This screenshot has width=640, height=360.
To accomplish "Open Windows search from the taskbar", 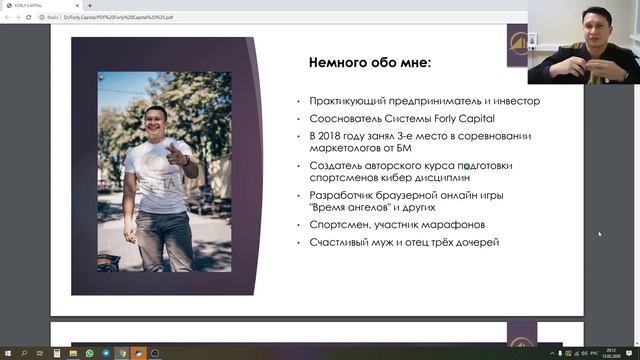I will 24,353.
